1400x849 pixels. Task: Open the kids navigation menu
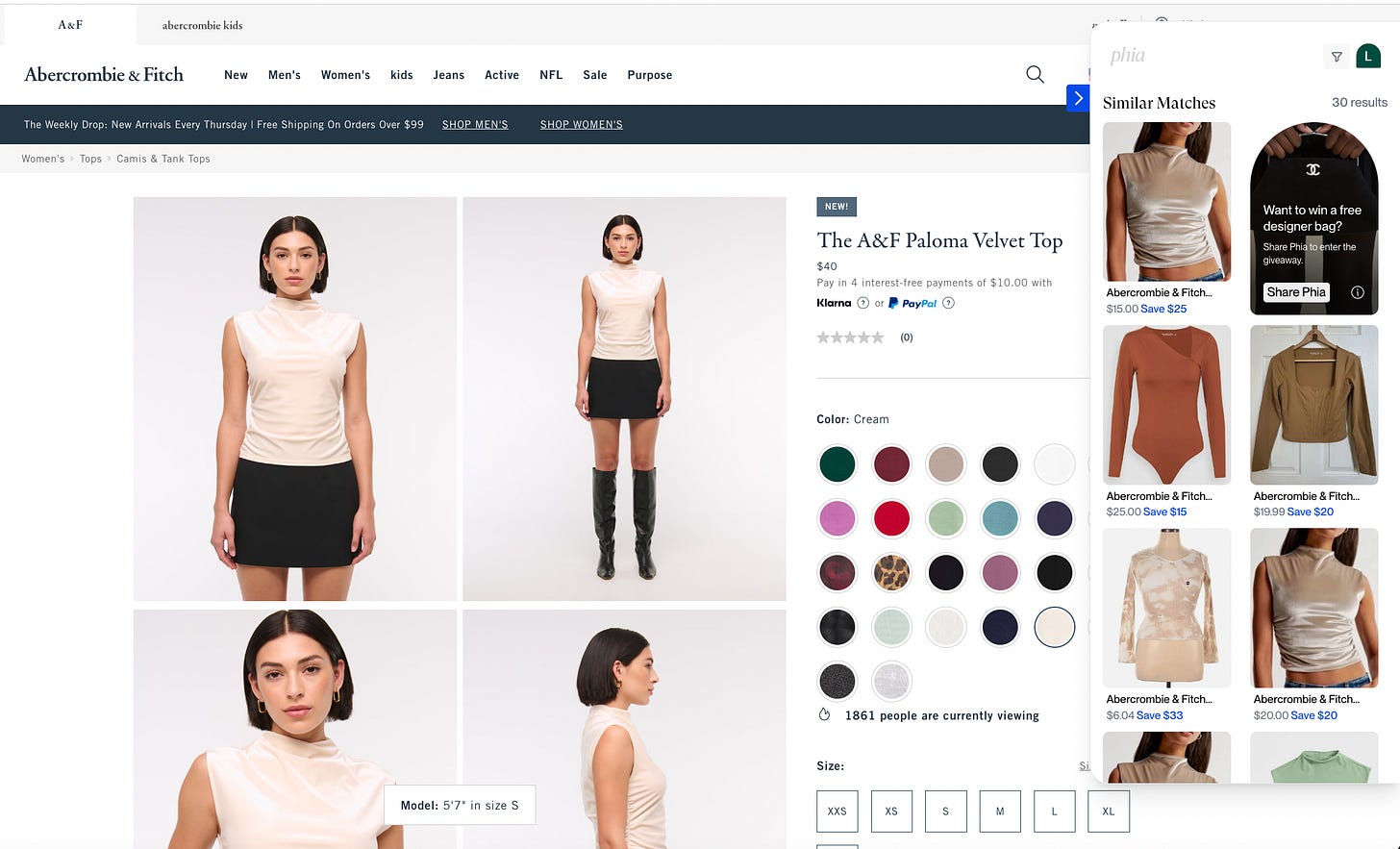coord(402,75)
